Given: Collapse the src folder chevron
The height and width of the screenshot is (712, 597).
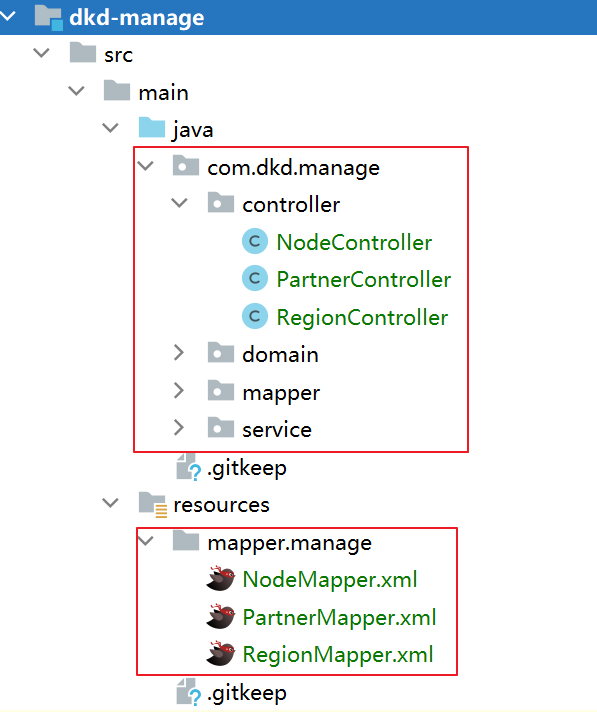Looking at the screenshot, I should (41, 53).
